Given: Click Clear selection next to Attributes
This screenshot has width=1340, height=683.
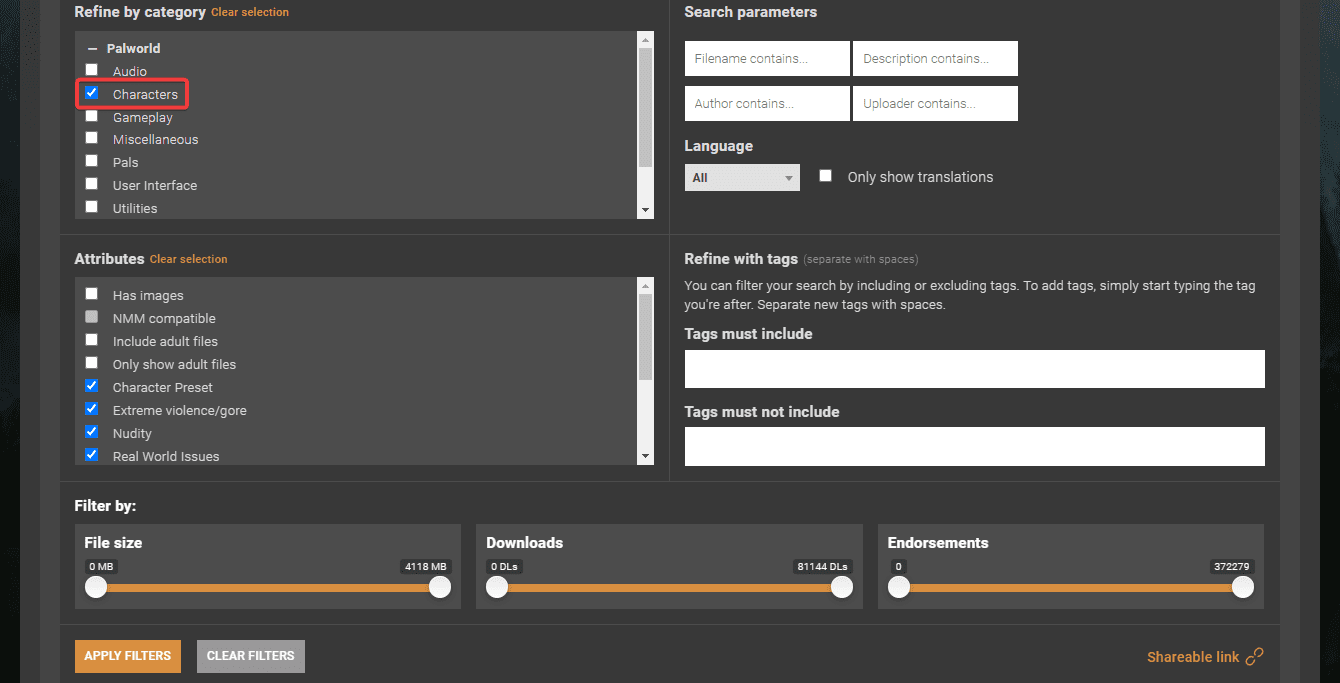Looking at the screenshot, I should 188,259.
